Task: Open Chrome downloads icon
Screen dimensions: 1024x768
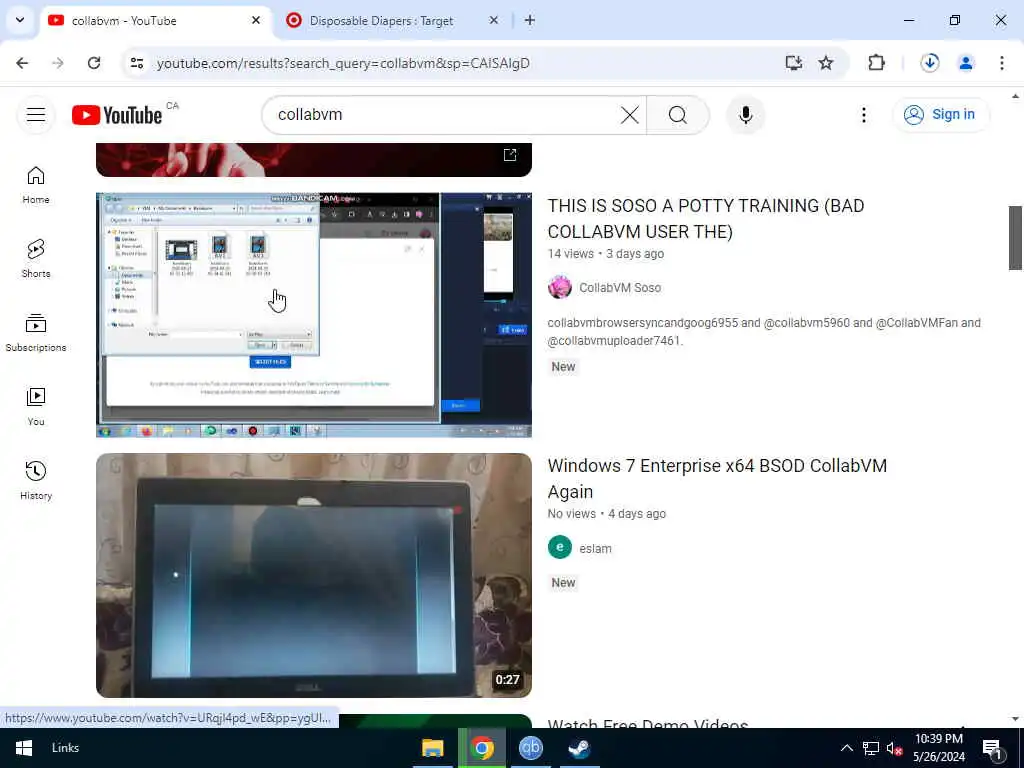Action: (929, 63)
